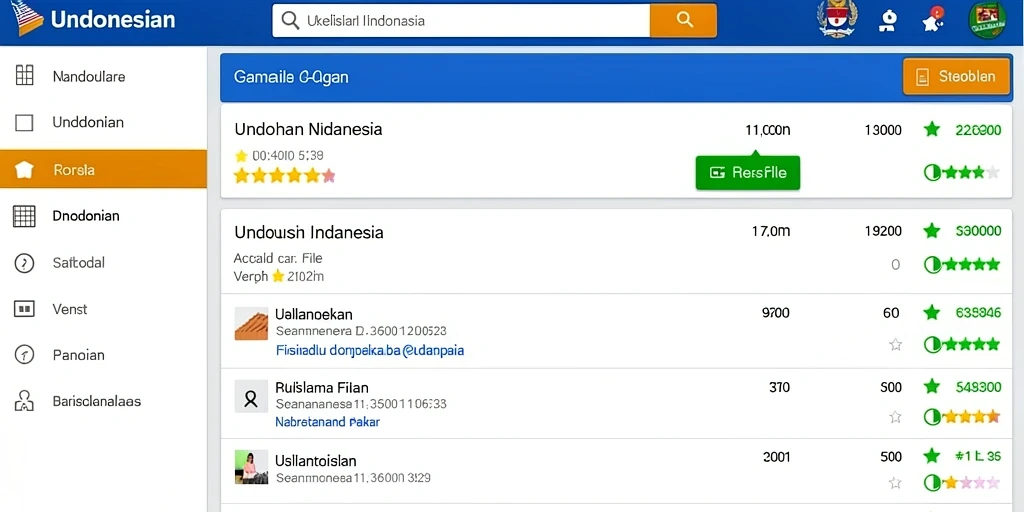This screenshot has height=512, width=1024.
Task: Click the panel icon beside Venst
Action: click(24, 309)
